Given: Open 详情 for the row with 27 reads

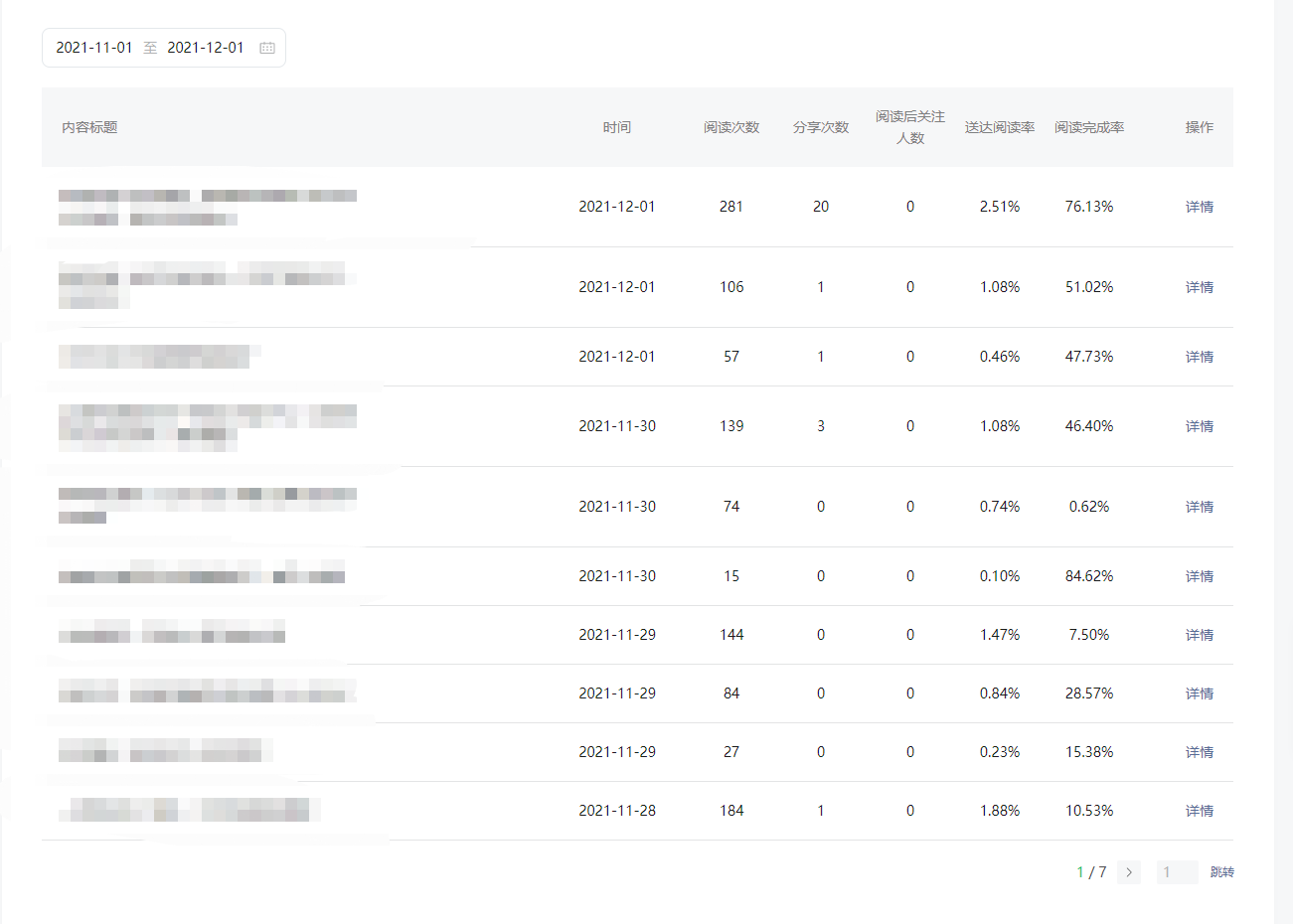Looking at the screenshot, I should click(1200, 752).
